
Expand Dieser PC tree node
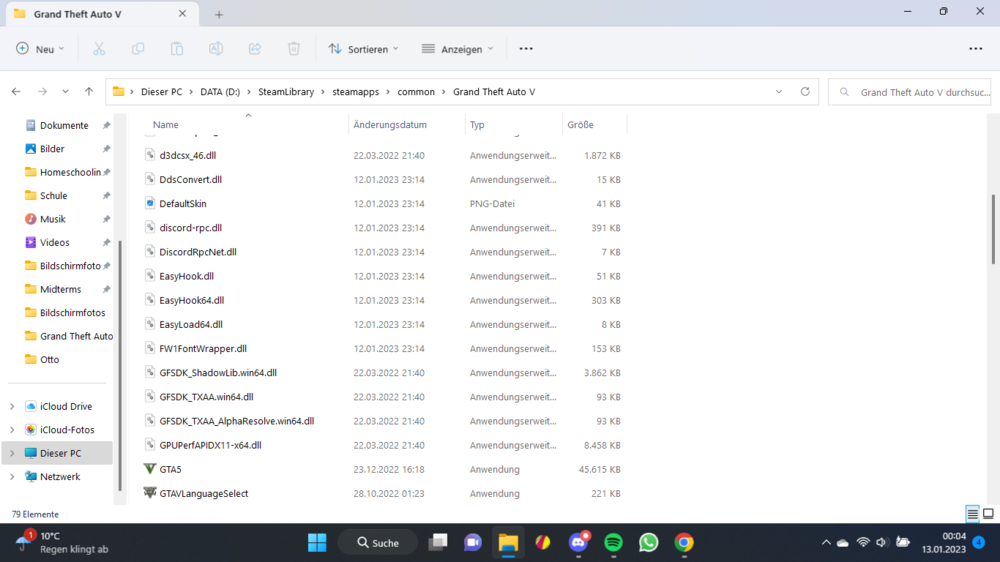pos(12,454)
